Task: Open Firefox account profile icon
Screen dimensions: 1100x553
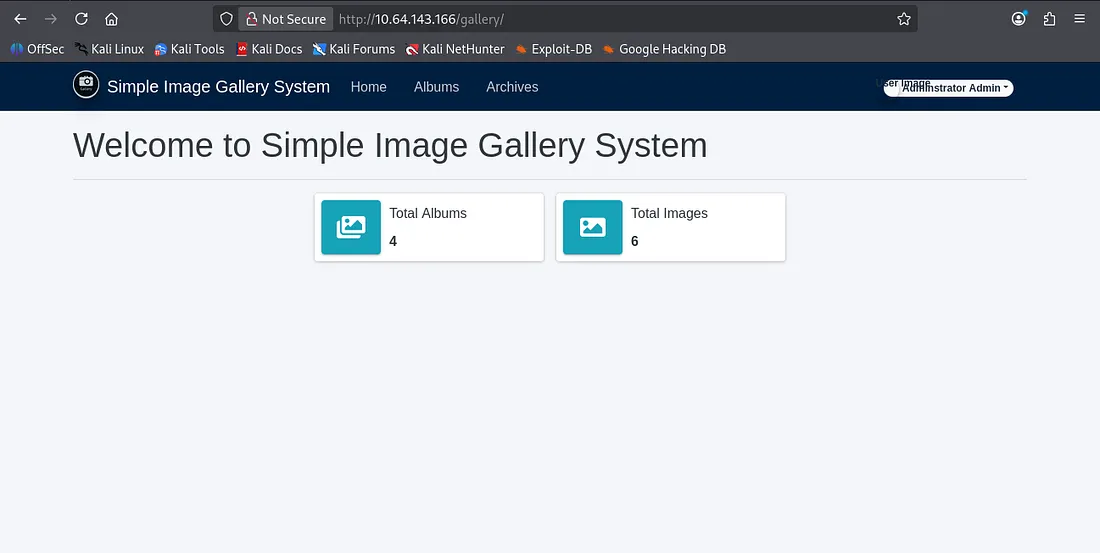Action: pos(1019,19)
